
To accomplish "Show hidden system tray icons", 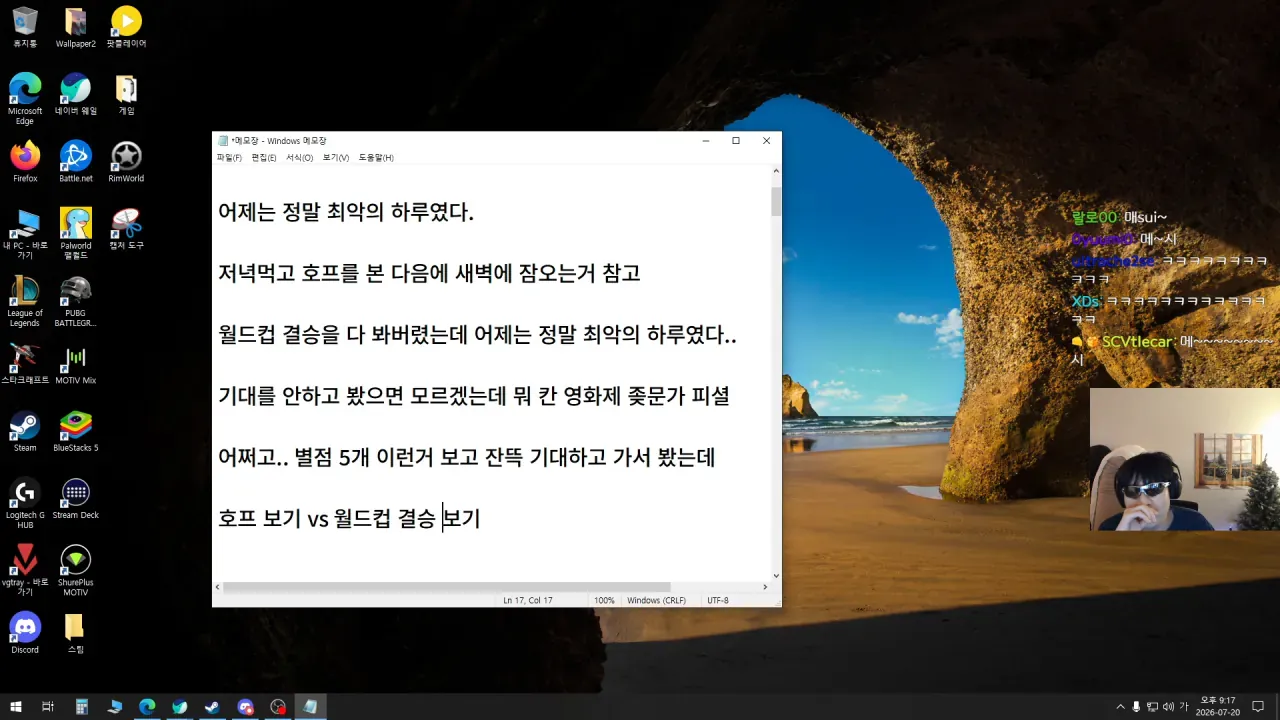I will tap(1120, 707).
